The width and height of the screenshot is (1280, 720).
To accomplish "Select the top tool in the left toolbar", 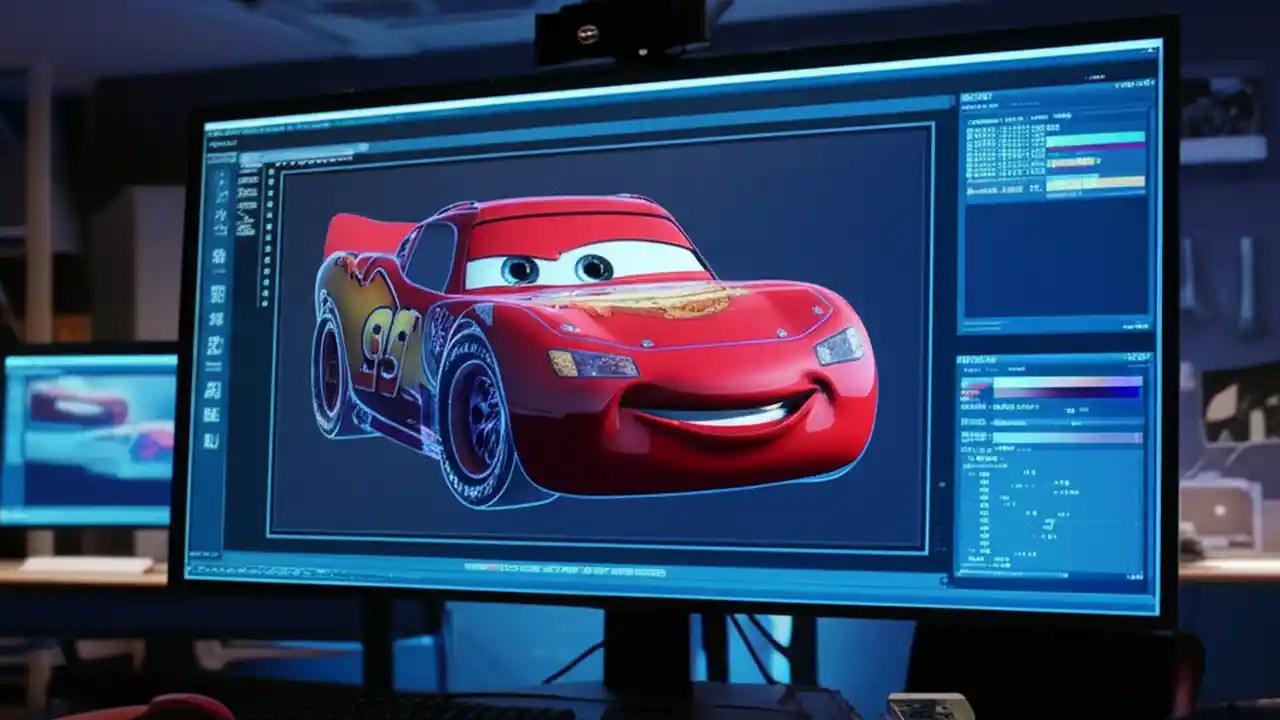I will 215,175.
